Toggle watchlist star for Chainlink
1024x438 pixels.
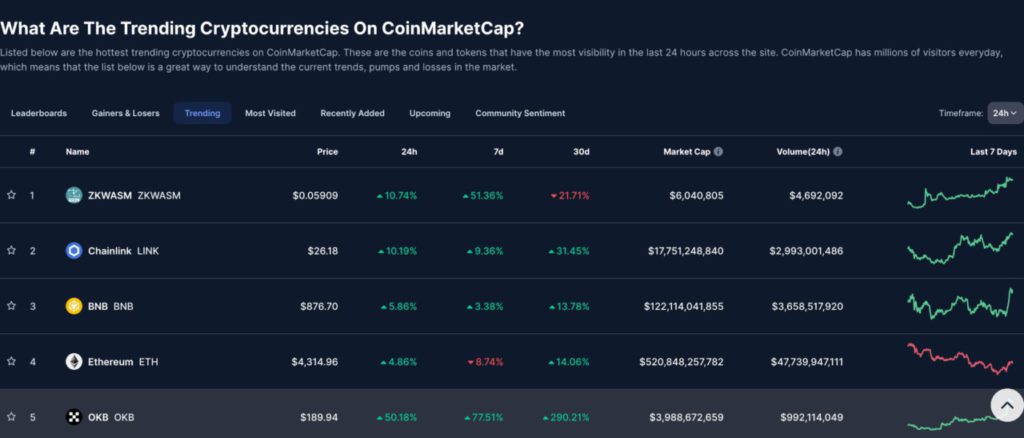coord(11,251)
